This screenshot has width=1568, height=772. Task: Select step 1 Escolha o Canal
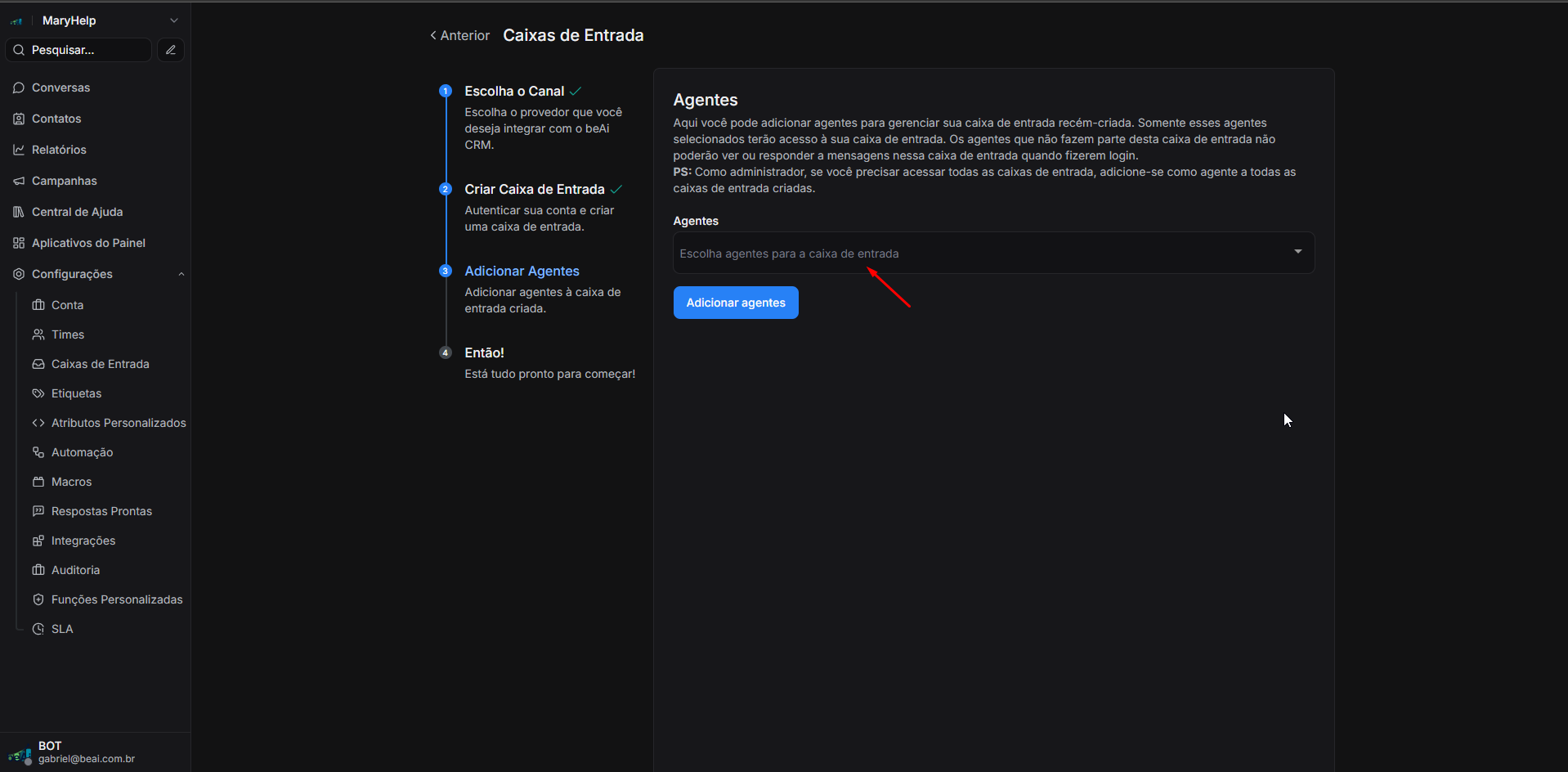513,91
